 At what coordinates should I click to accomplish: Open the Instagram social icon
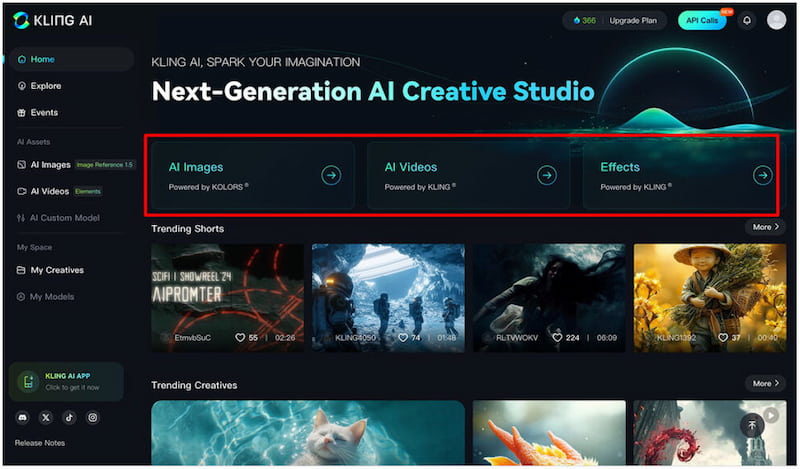pyautogui.click(x=93, y=417)
